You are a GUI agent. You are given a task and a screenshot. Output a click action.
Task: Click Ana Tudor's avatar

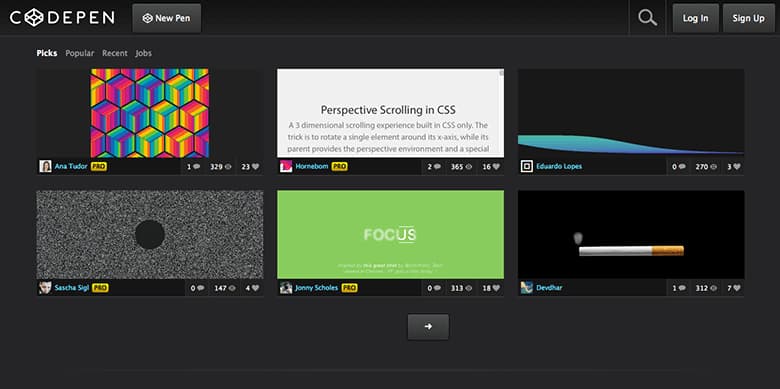click(45, 167)
